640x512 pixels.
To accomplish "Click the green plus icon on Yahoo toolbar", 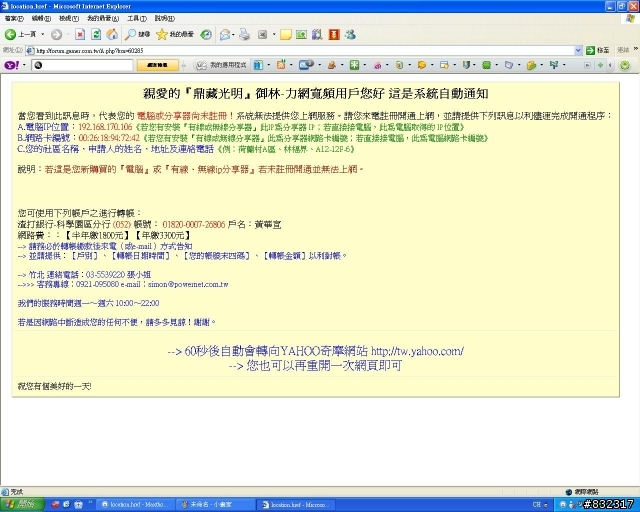I will pyautogui.click(x=600, y=65).
